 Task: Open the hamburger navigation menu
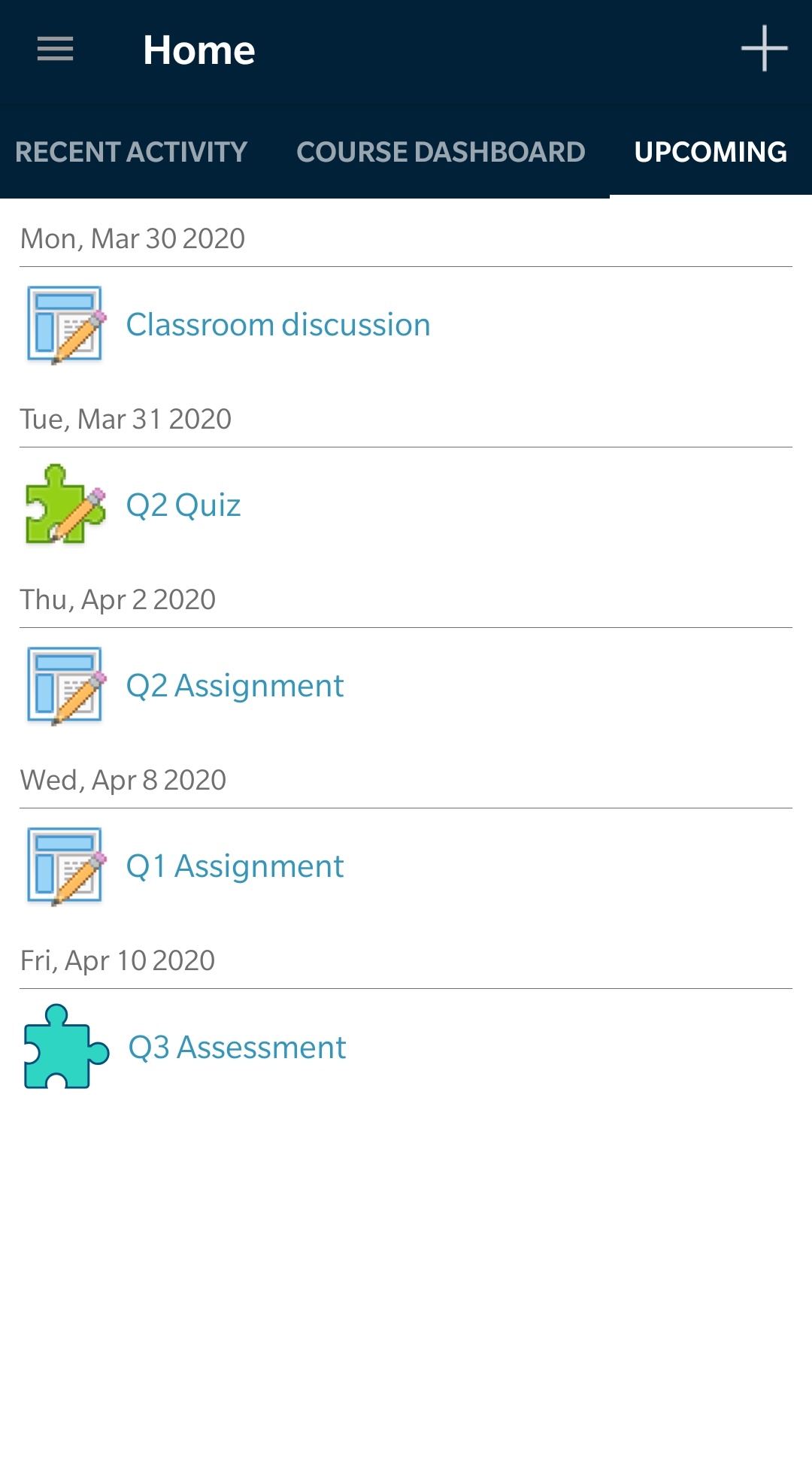(56, 50)
